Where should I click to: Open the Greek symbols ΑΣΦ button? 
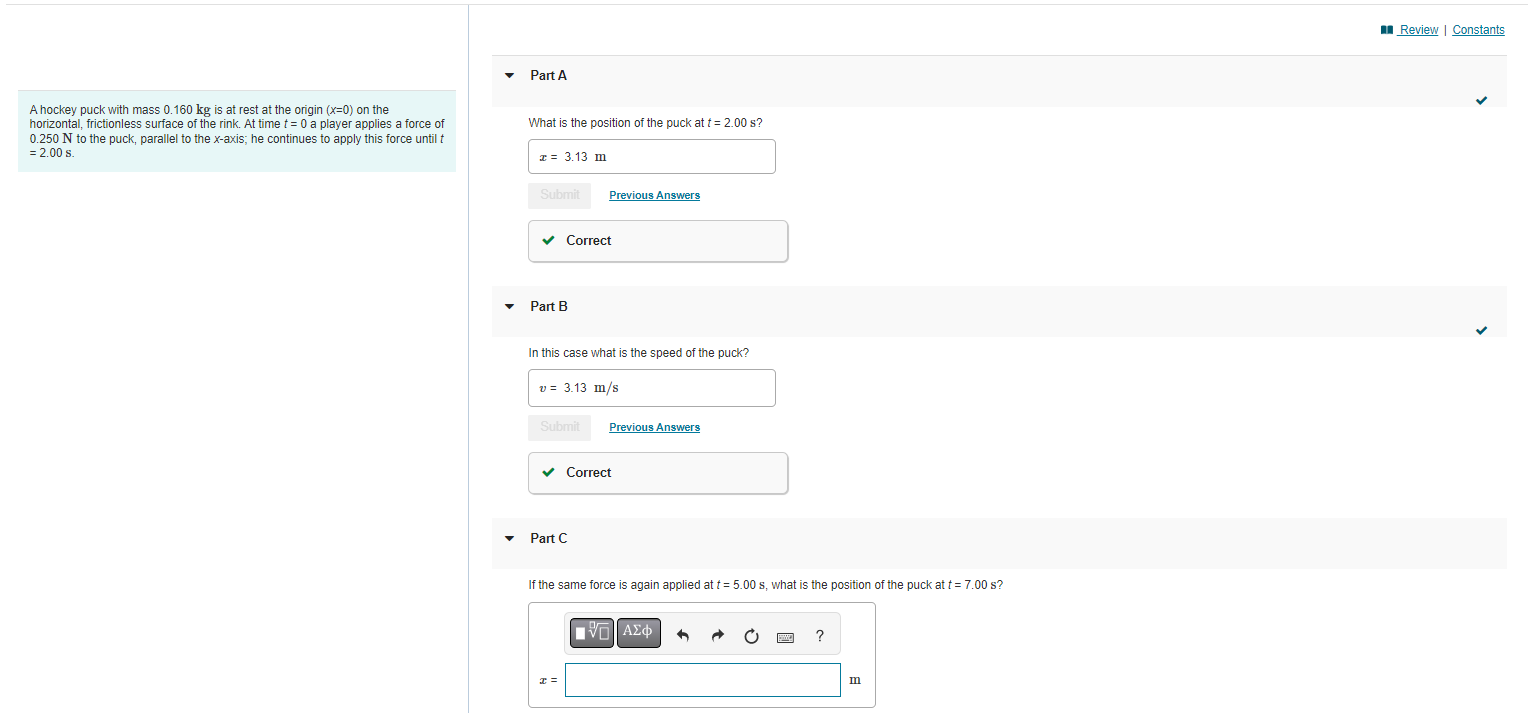point(638,632)
